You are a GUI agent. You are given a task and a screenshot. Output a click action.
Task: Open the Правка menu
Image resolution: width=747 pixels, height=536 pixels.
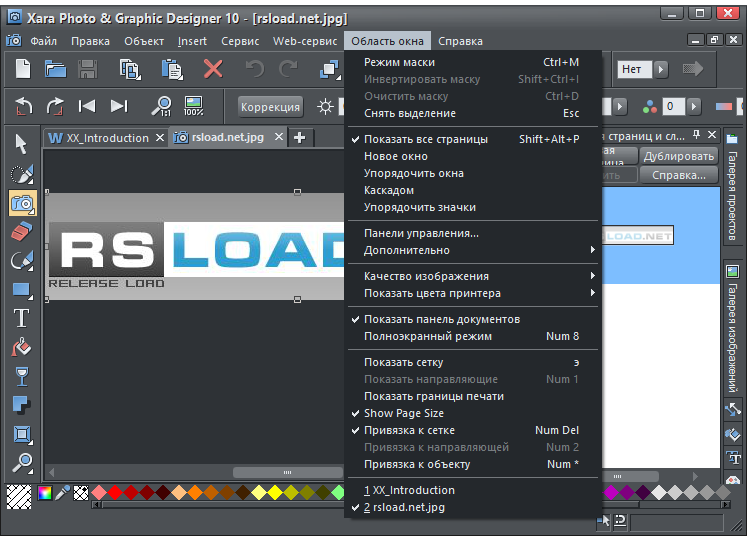pyautogui.click(x=90, y=41)
